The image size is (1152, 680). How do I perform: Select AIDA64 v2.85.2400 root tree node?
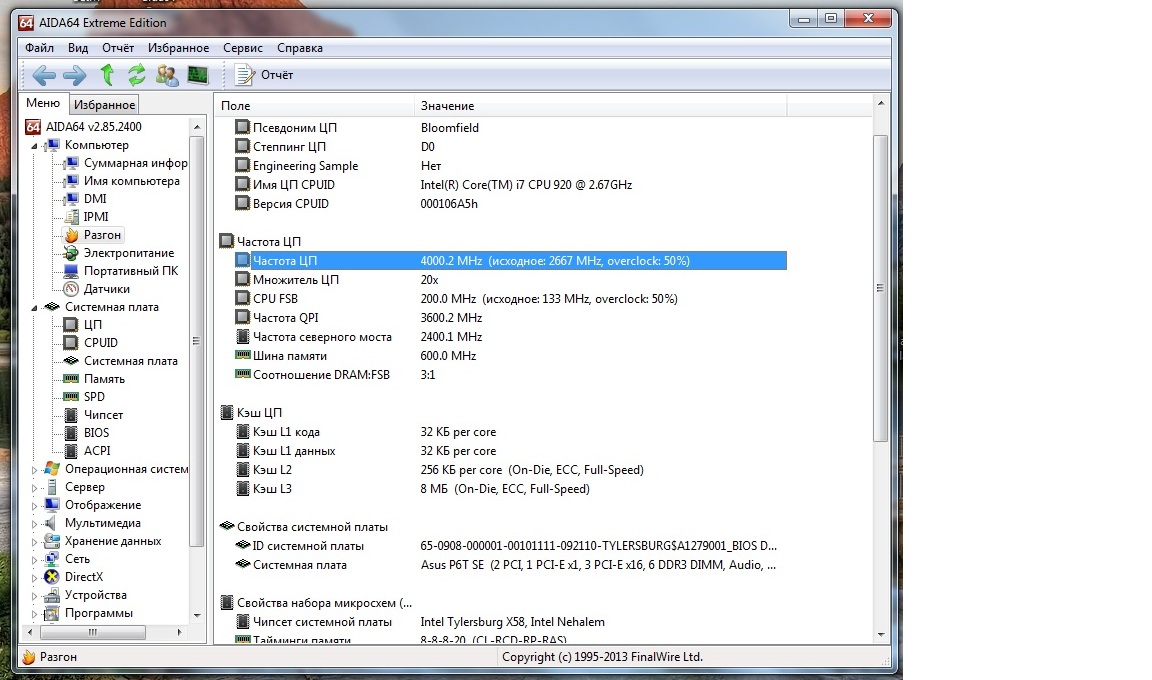(83, 126)
